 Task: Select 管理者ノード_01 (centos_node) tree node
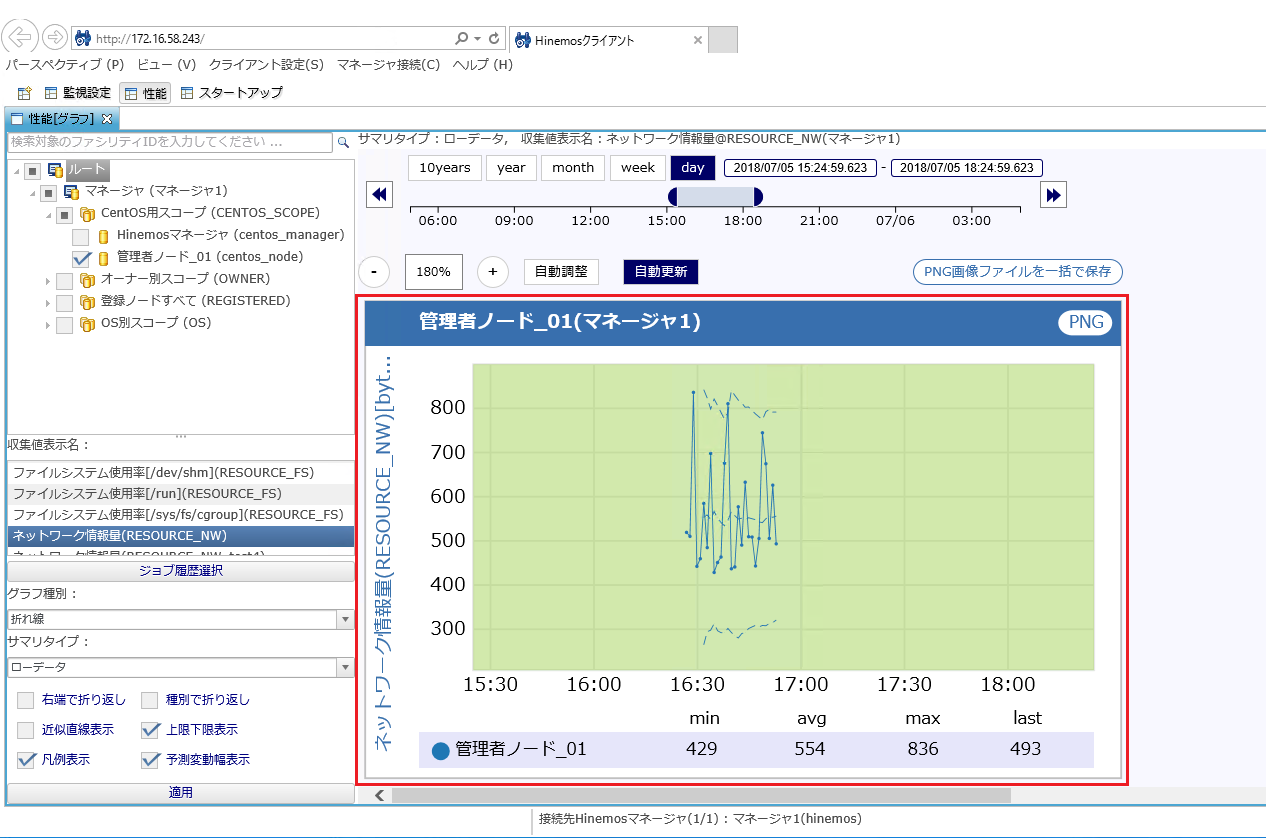(210, 257)
